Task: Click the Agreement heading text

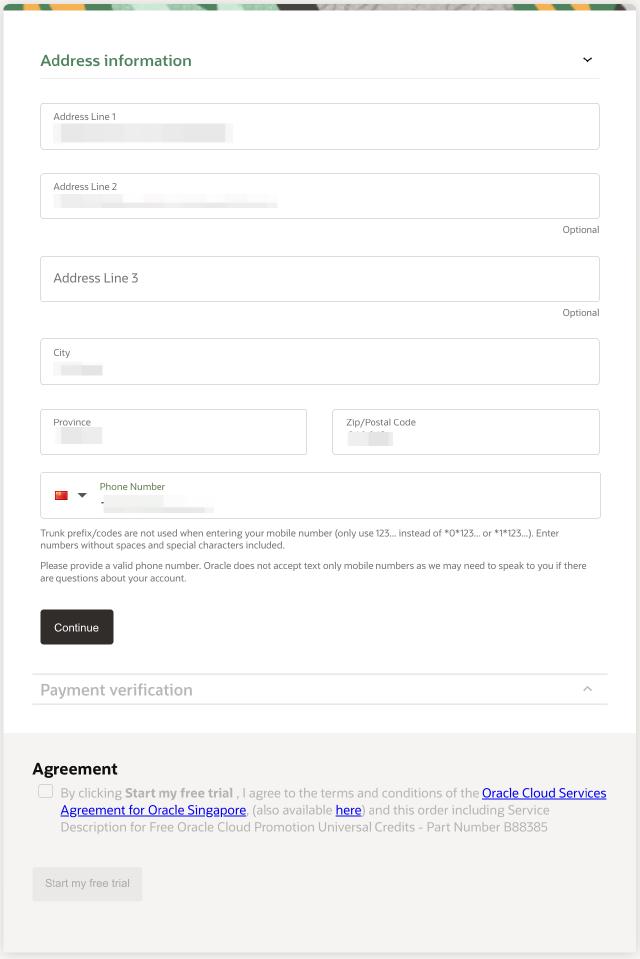Action: [75, 768]
